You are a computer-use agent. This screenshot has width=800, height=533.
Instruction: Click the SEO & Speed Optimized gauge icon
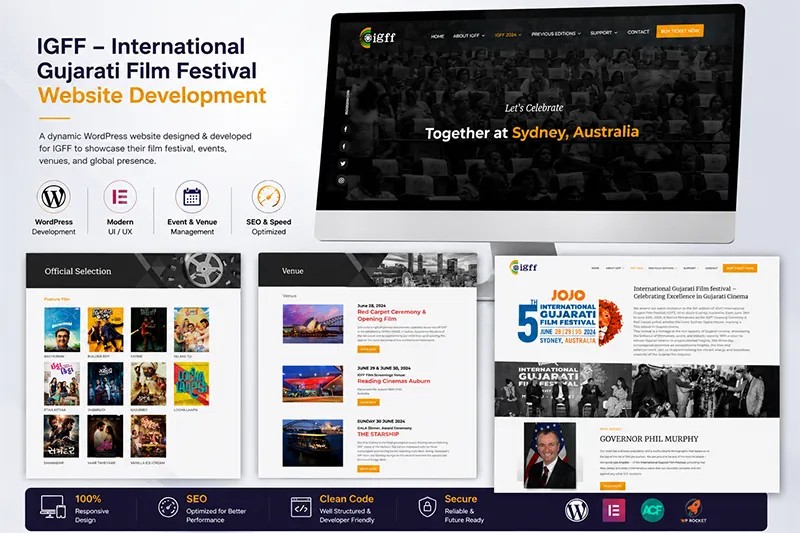268,197
